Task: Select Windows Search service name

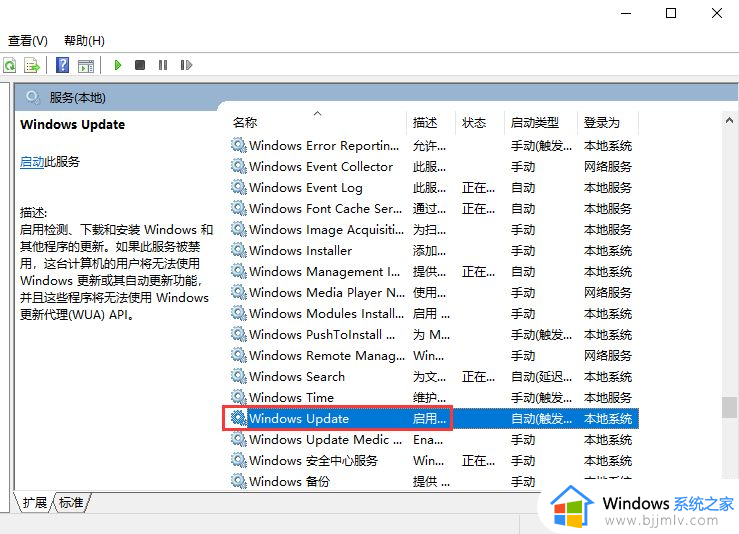Action: (297, 377)
